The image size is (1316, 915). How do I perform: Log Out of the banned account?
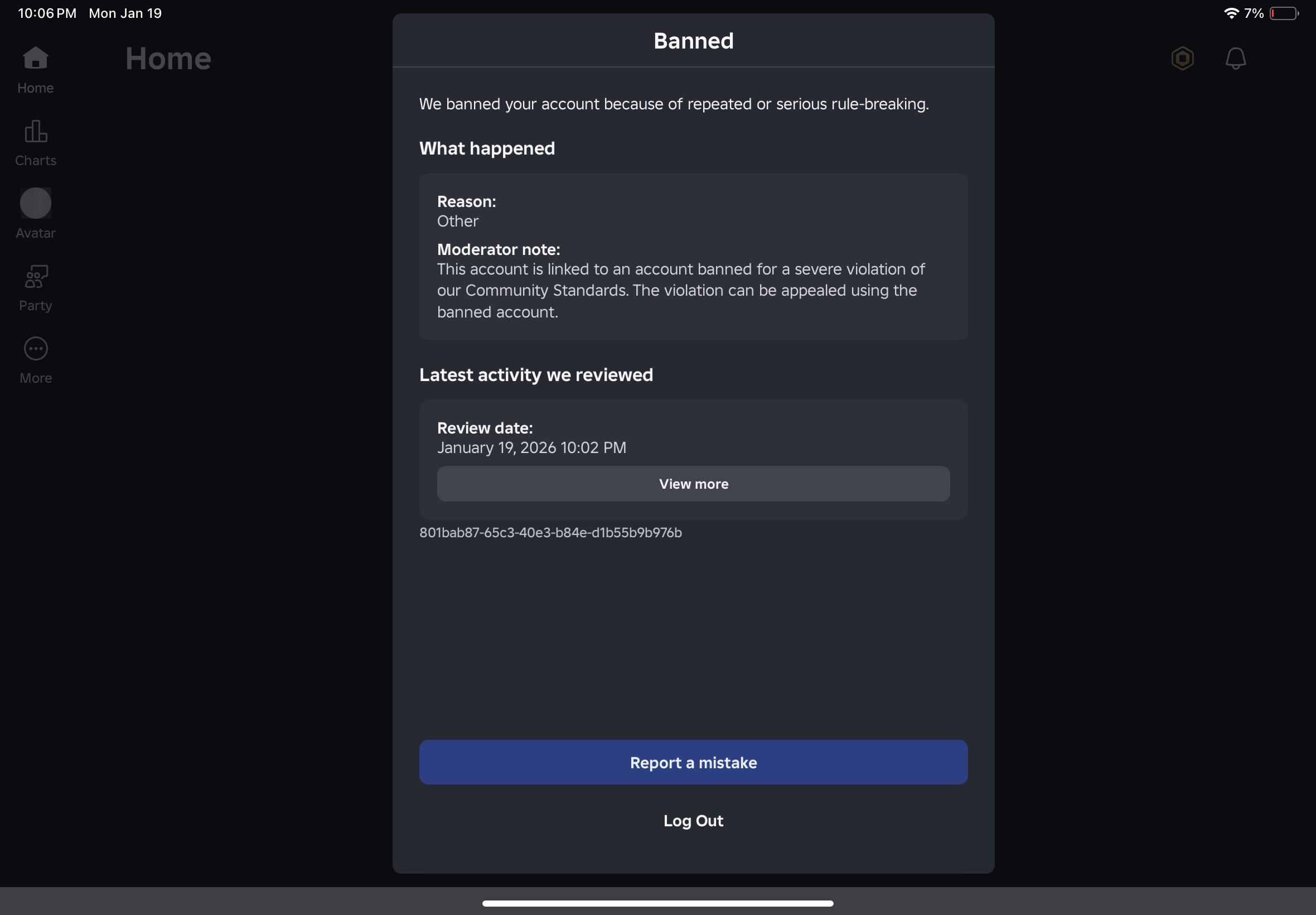[x=693, y=820]
